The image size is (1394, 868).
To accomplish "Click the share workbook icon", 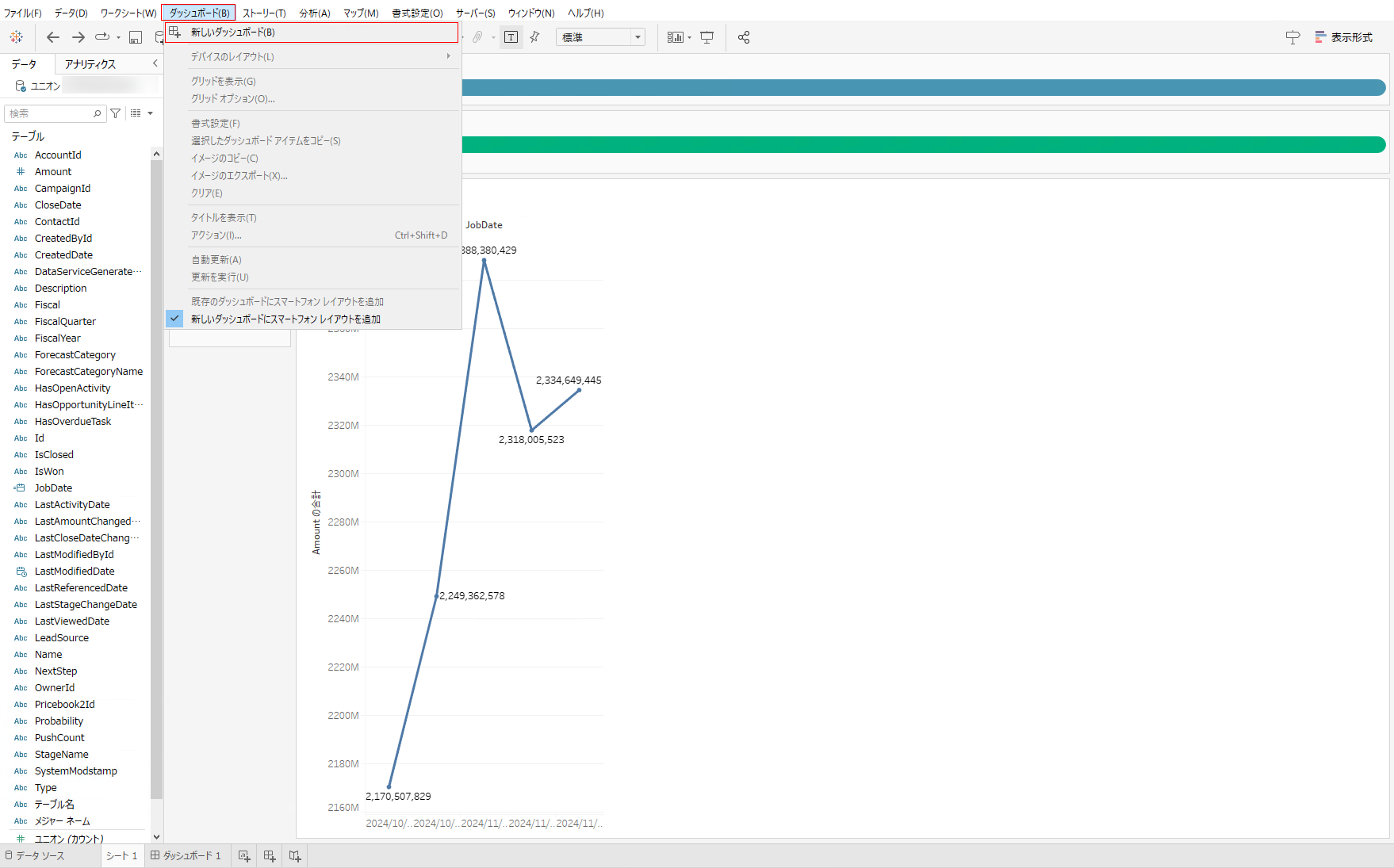I will (744, 37).
